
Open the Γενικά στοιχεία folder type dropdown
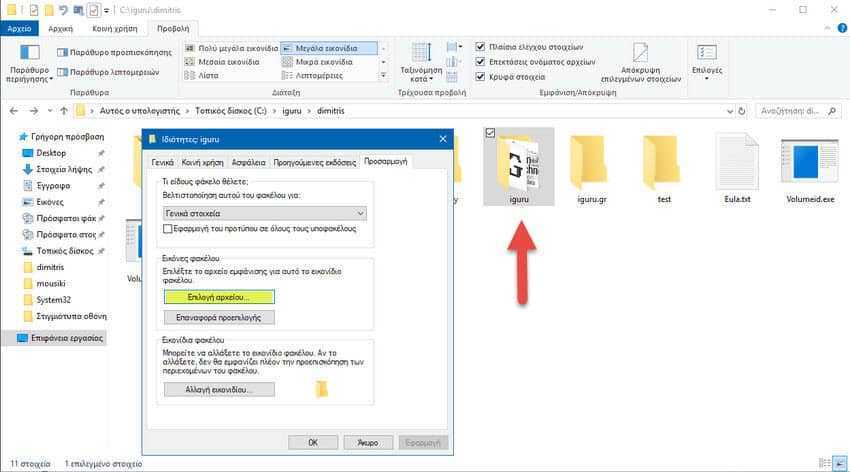click(x=265, y=214)
